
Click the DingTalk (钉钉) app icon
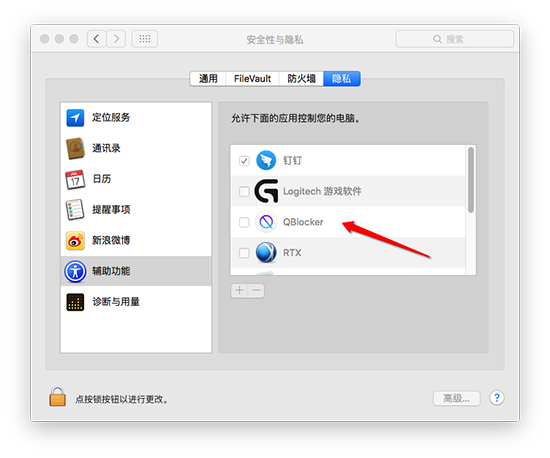click(266, 160)
